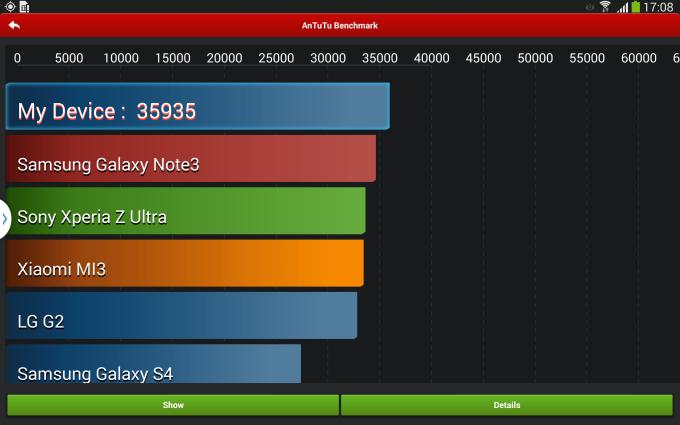
Task: Select the LG G2 bar
Action: [x=181, y=315]
